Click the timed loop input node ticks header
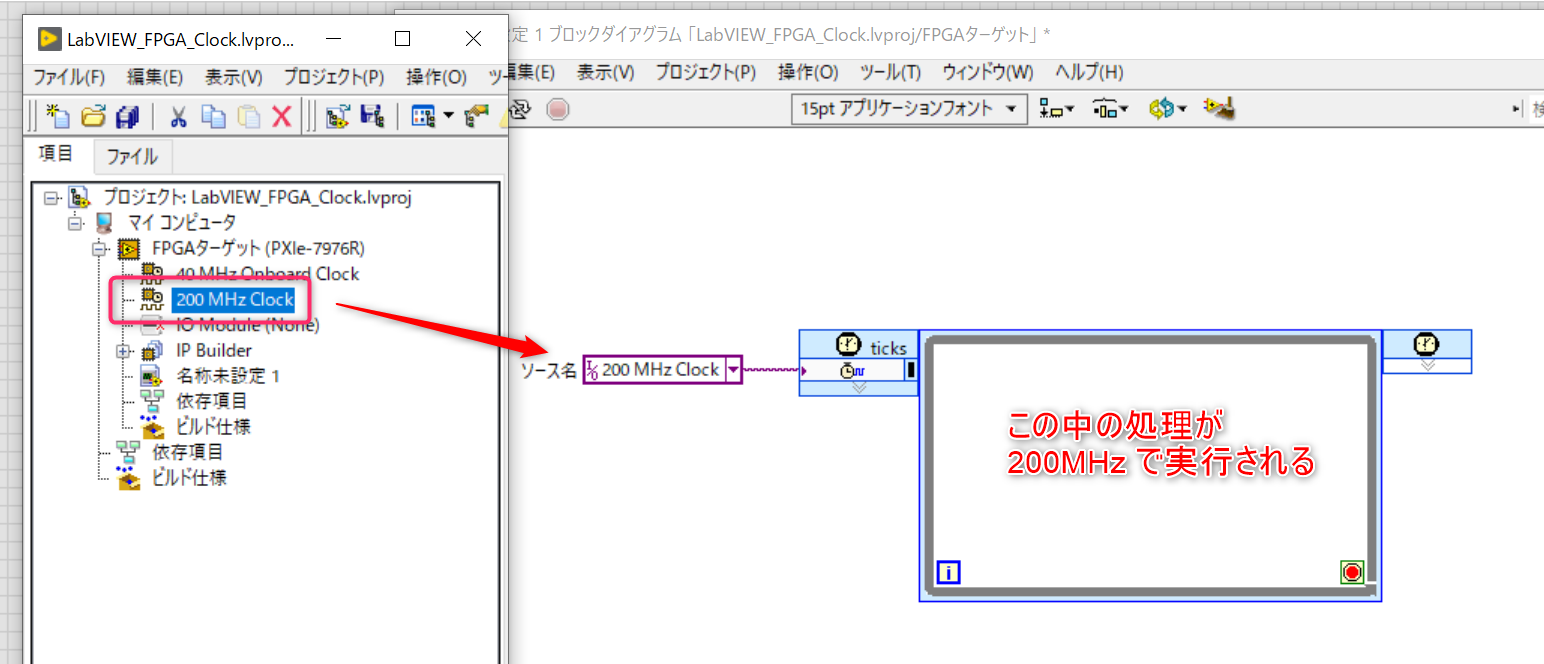 click(859, 345)
